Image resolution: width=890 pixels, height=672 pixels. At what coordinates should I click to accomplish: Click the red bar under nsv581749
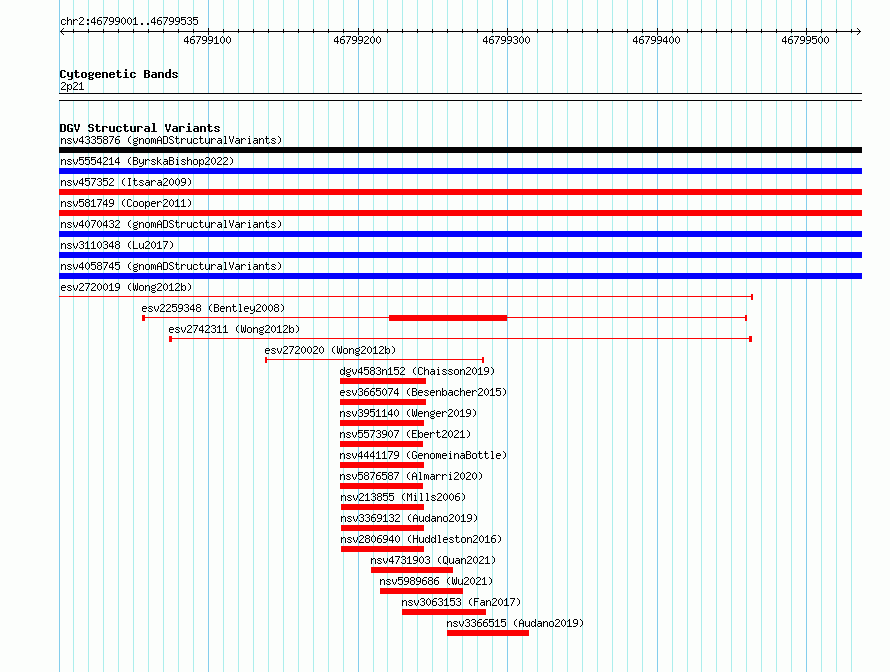(x=460, y=213)
